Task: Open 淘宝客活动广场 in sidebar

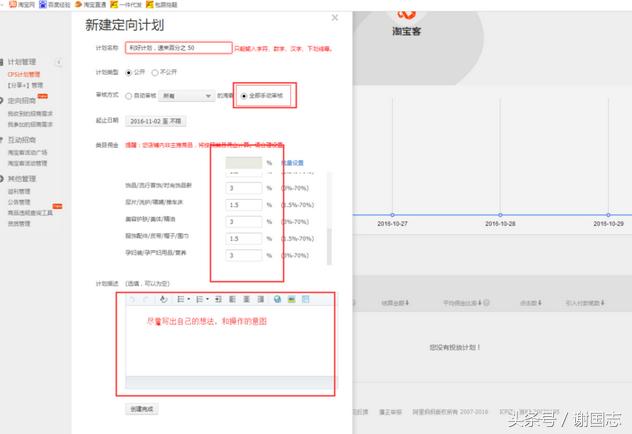Action: (27, 152)
